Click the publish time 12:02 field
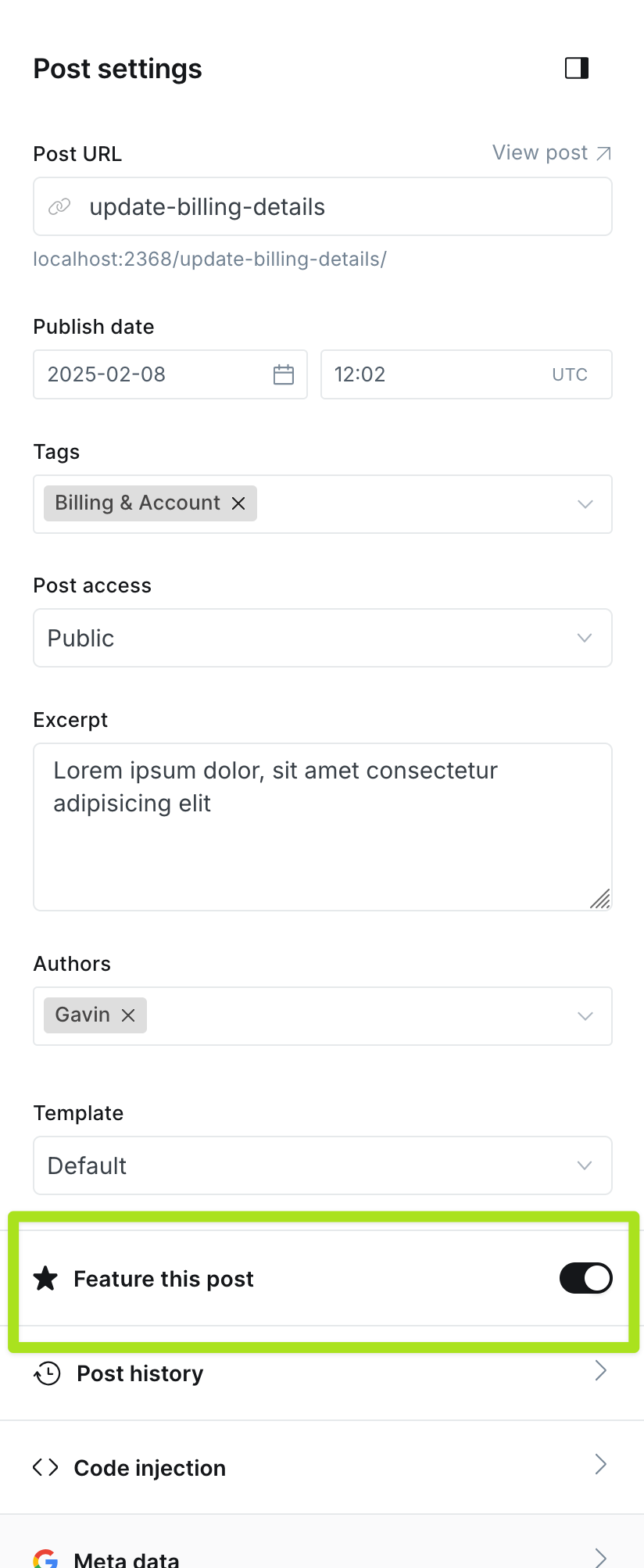This screenshot has height=1568, width=644. click(430, 374)
